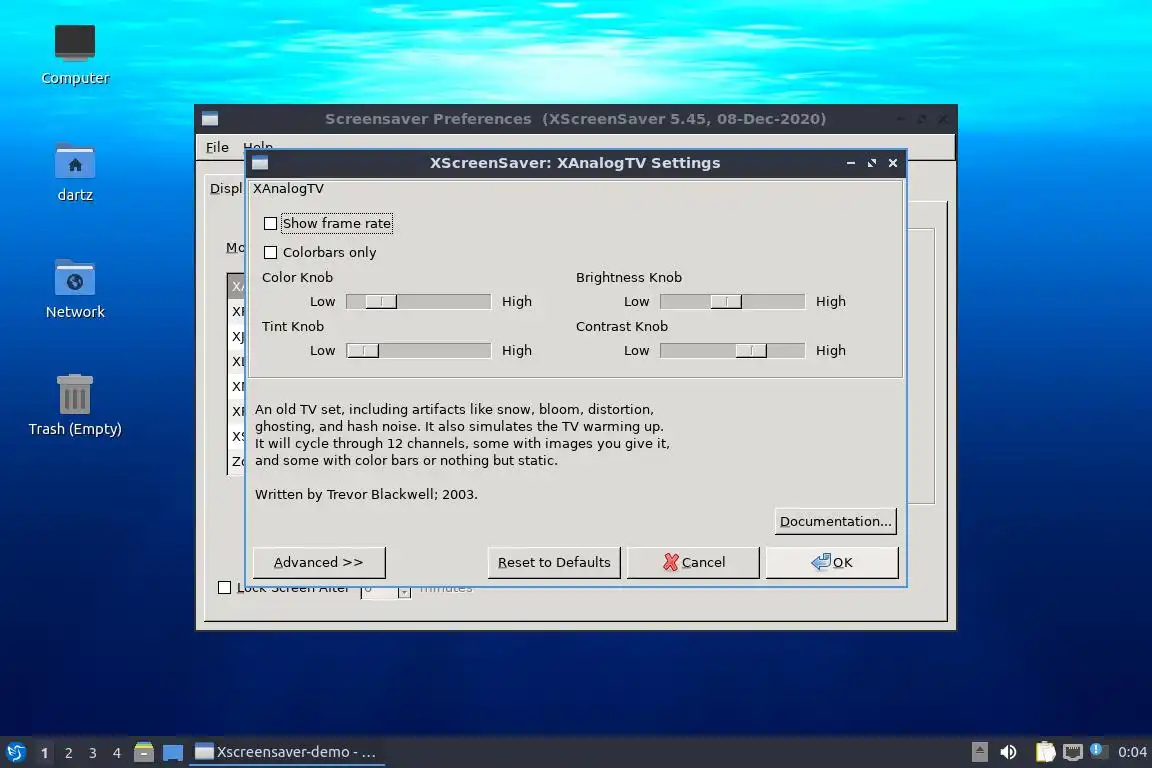
Task: Click the 0:04 taskbar clock
Action: (x=1132, y=752)
